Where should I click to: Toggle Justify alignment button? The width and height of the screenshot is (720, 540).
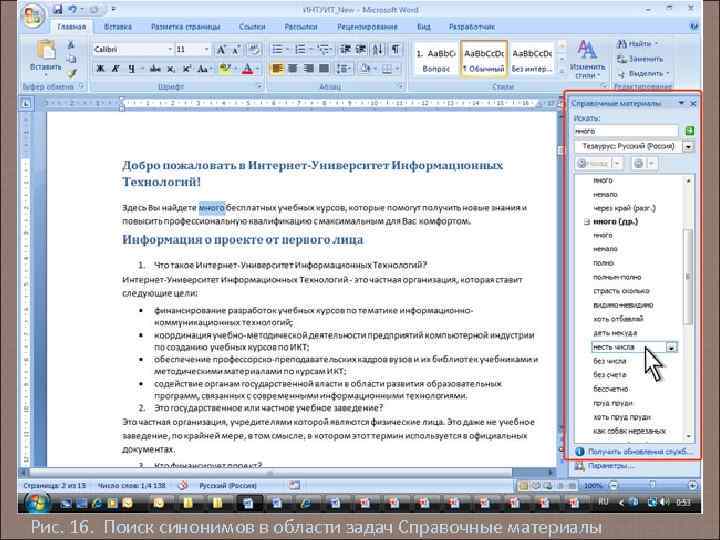tap(324, 69)
